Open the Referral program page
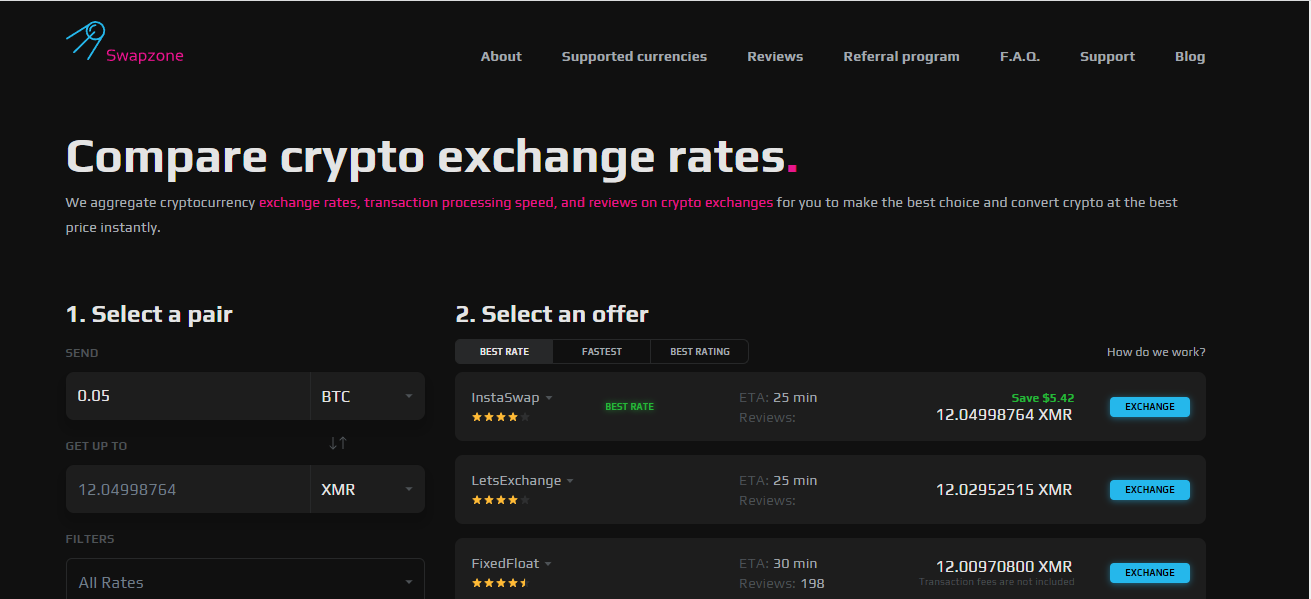 point(901,57)
